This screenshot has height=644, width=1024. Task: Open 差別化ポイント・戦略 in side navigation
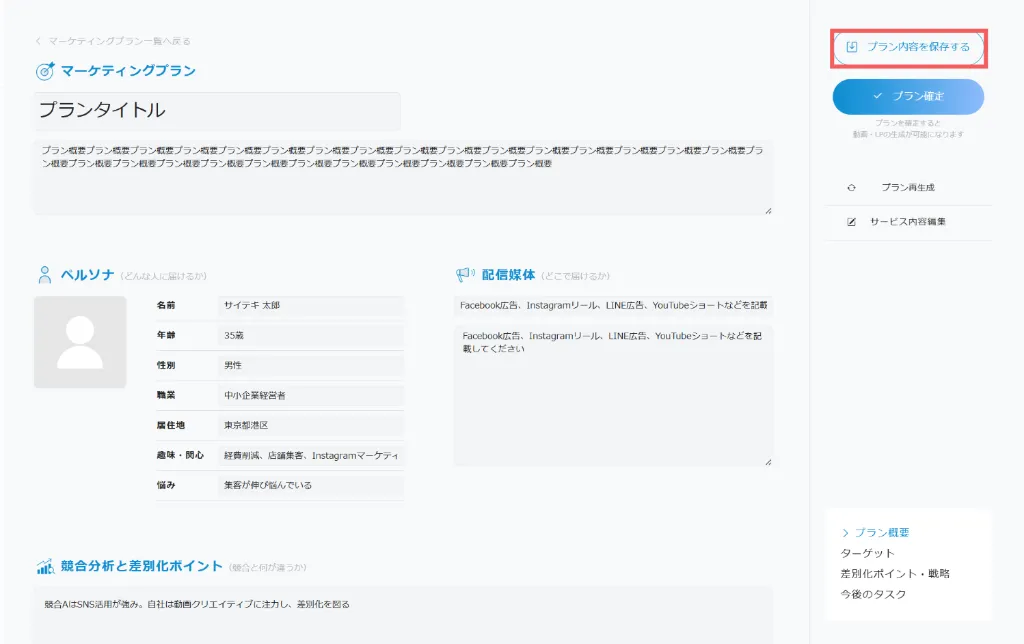point(895,574)
